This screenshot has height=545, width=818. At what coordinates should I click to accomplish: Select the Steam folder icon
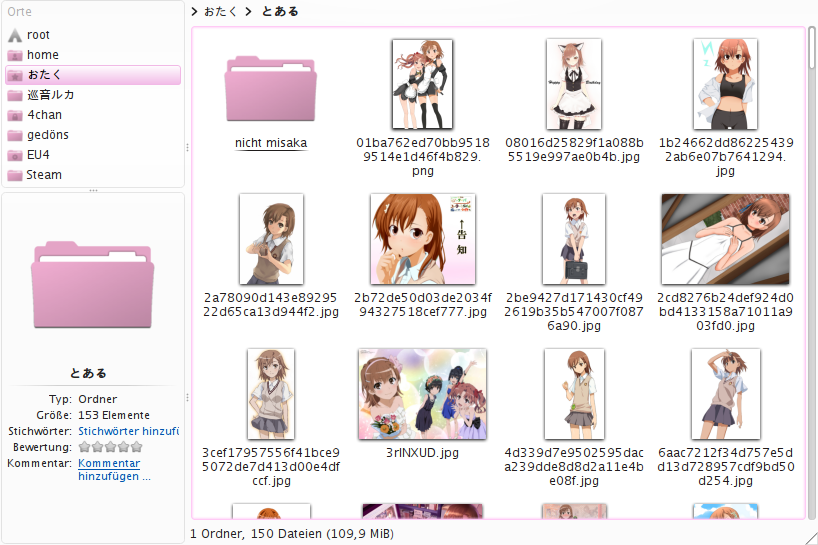(15, 175)
